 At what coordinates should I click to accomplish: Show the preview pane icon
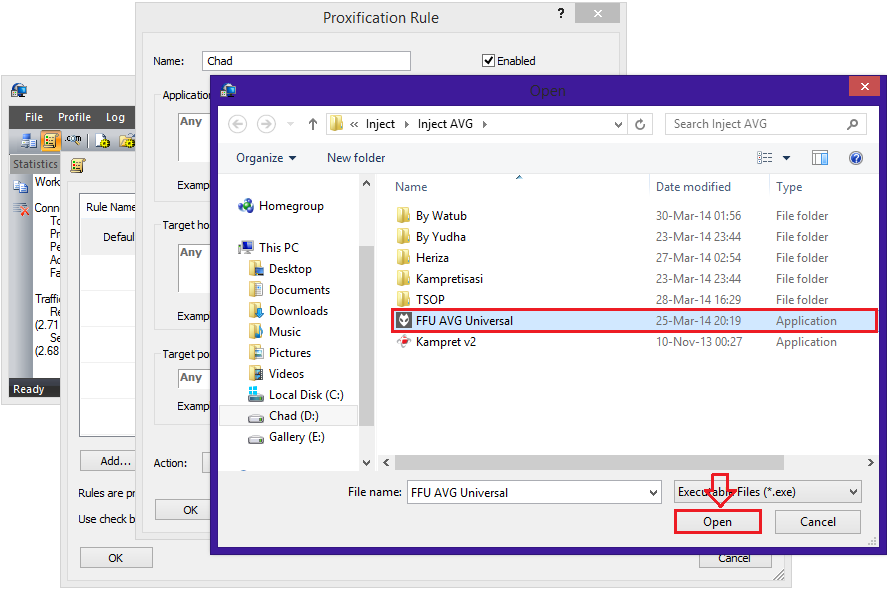click(x=820, y=158)
